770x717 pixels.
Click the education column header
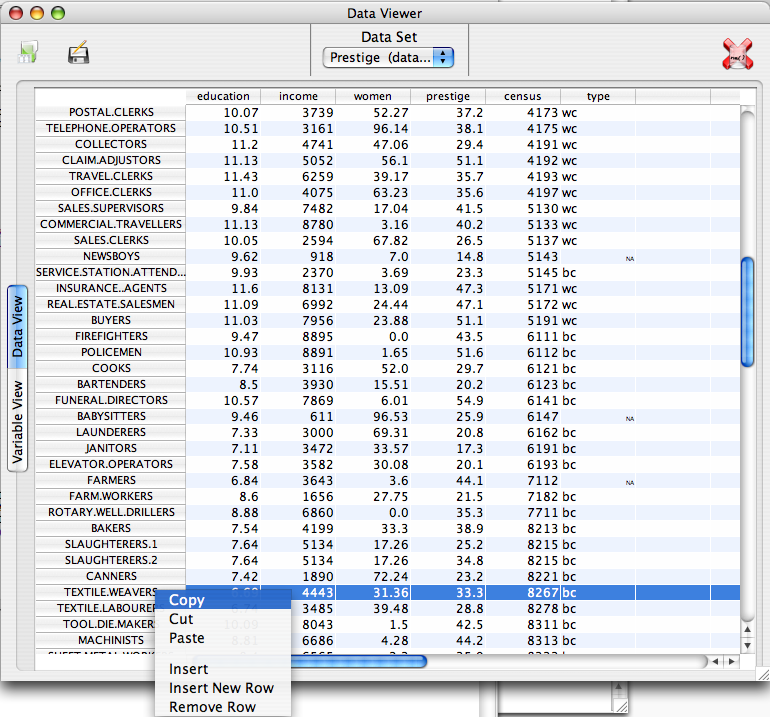(x=222, y=96)
